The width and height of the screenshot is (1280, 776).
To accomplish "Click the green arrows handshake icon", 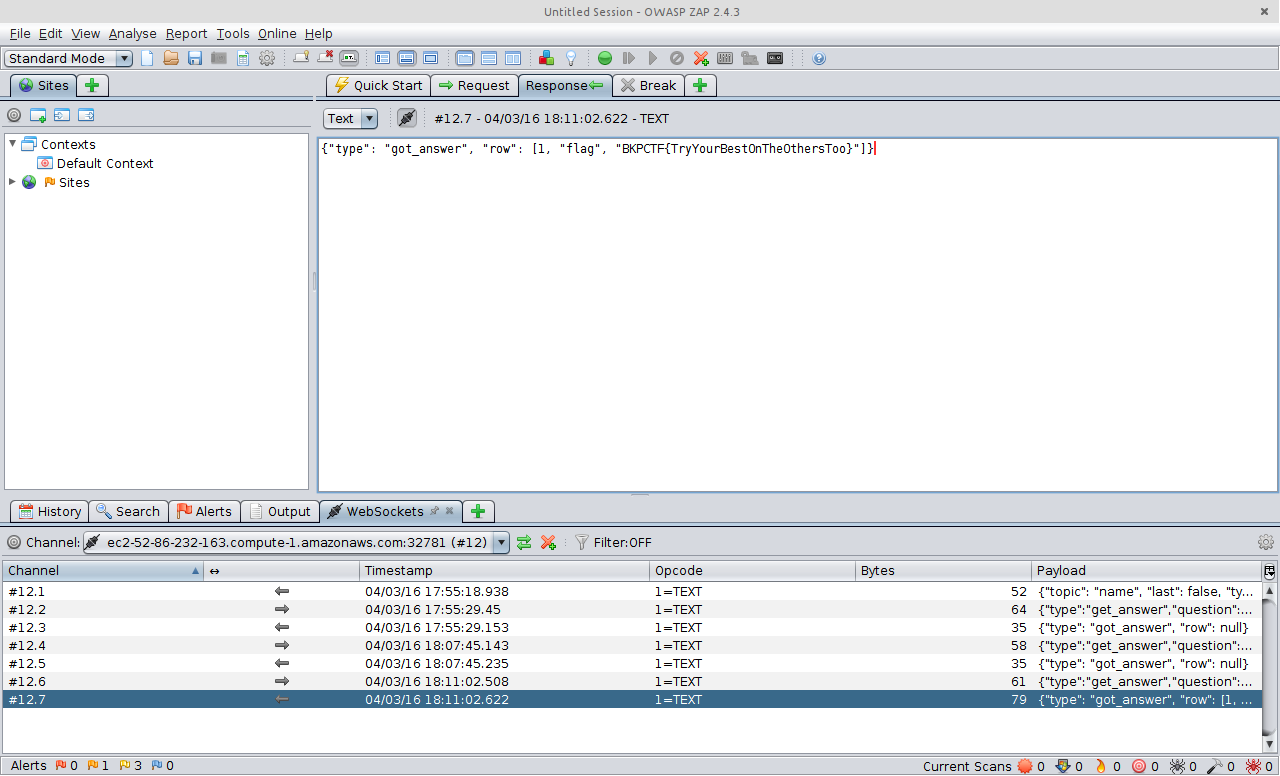I will tap(524, 542).
